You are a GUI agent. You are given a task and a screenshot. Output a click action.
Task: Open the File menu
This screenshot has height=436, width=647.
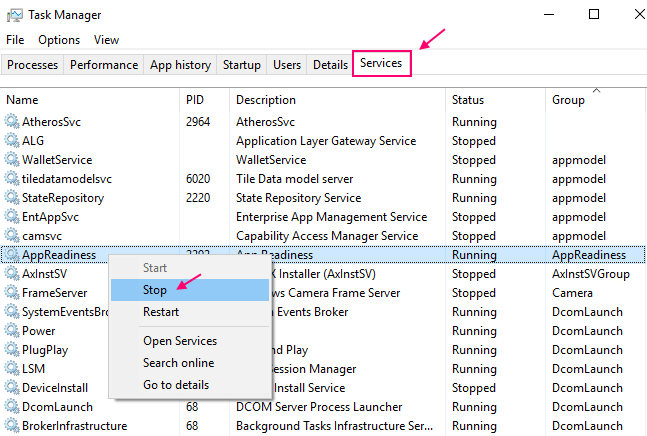(x=15, y=40)
